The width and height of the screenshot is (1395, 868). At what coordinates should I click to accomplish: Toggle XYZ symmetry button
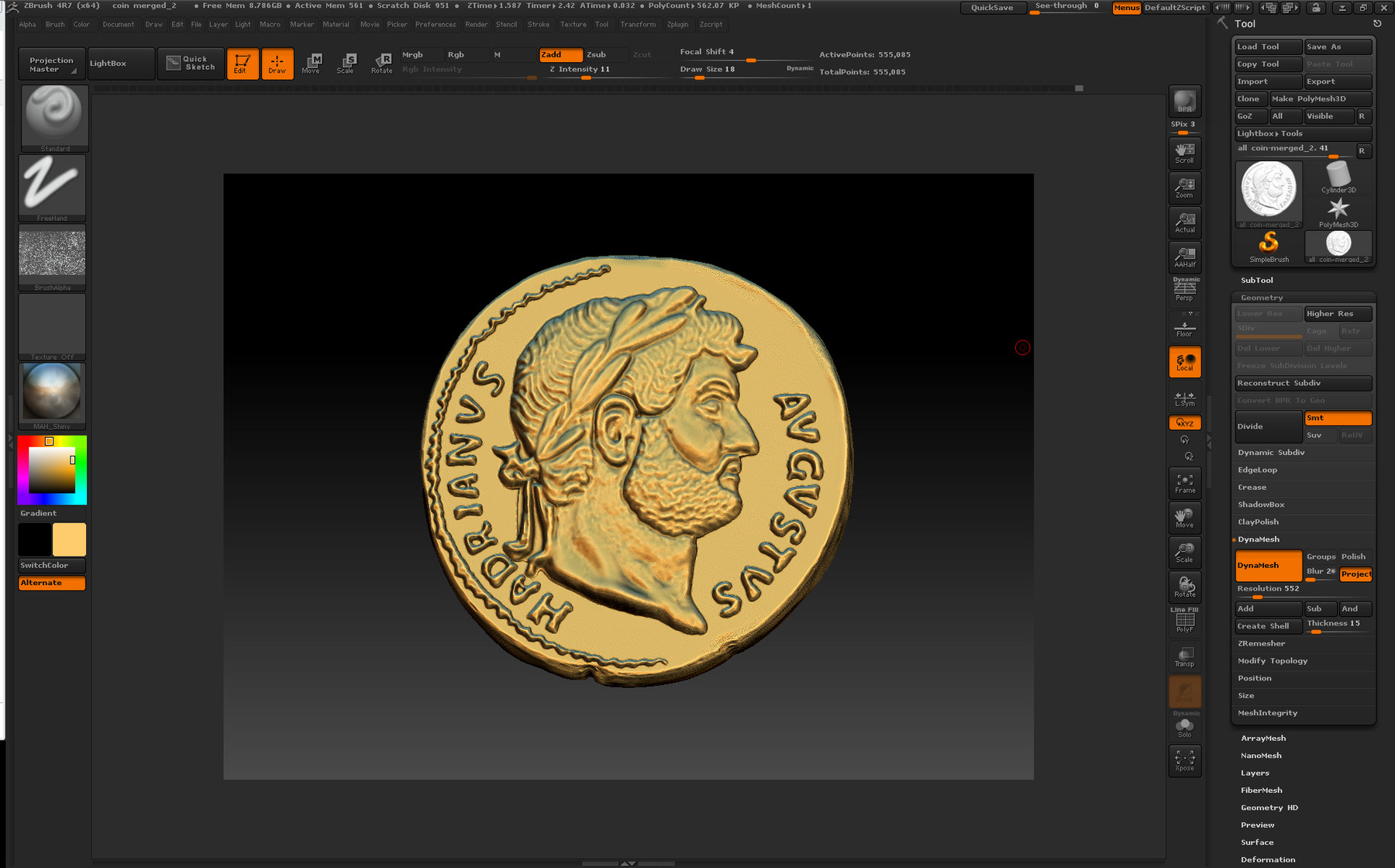pos(1184,422)
